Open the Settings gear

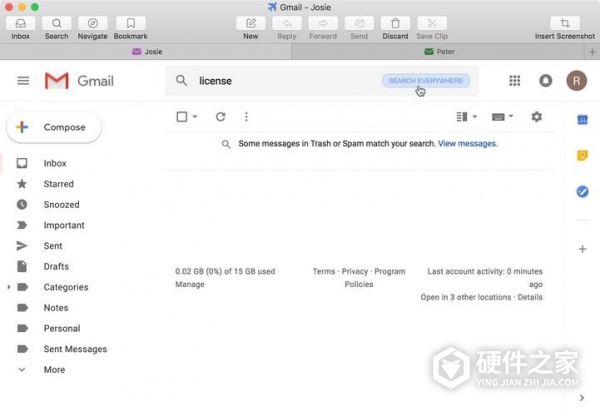[536, 117]
